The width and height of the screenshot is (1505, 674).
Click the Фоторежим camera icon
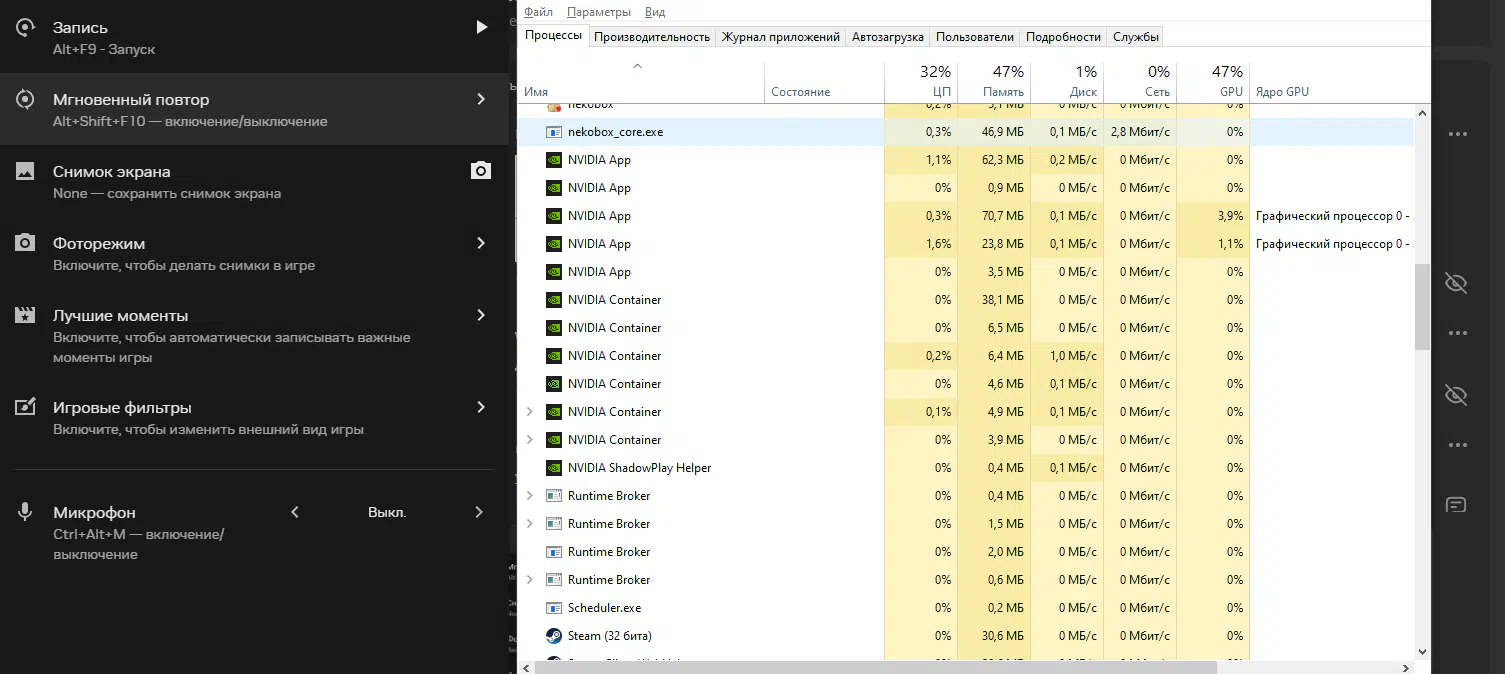pos(25,243)
